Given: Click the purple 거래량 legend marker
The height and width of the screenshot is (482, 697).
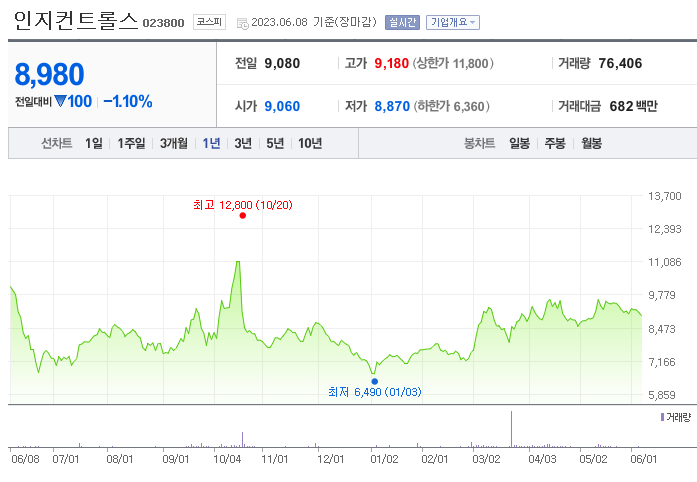Looking at the screenshot, I should 662,417.
